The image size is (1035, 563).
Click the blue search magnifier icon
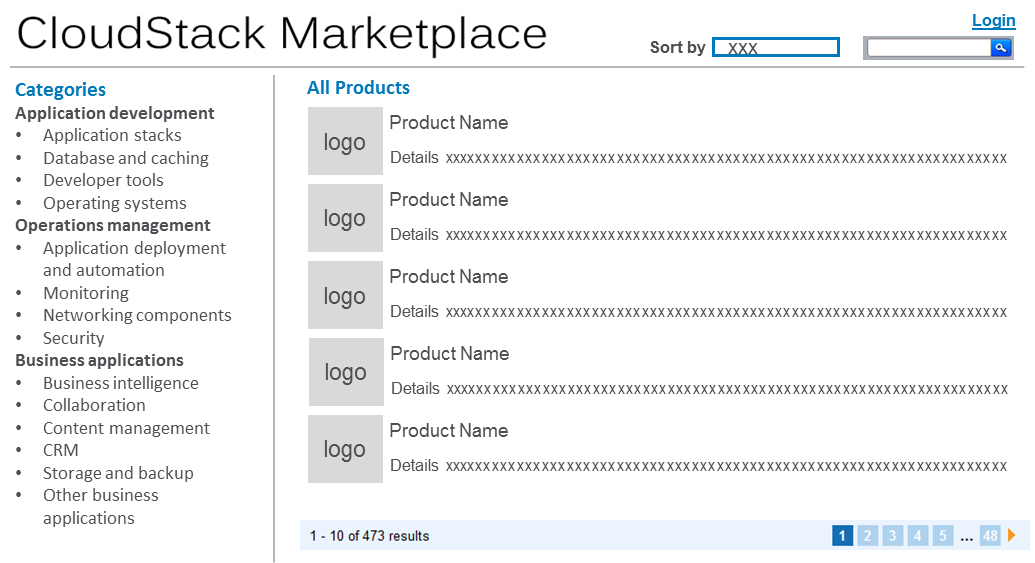click(x=1001, y=48)
